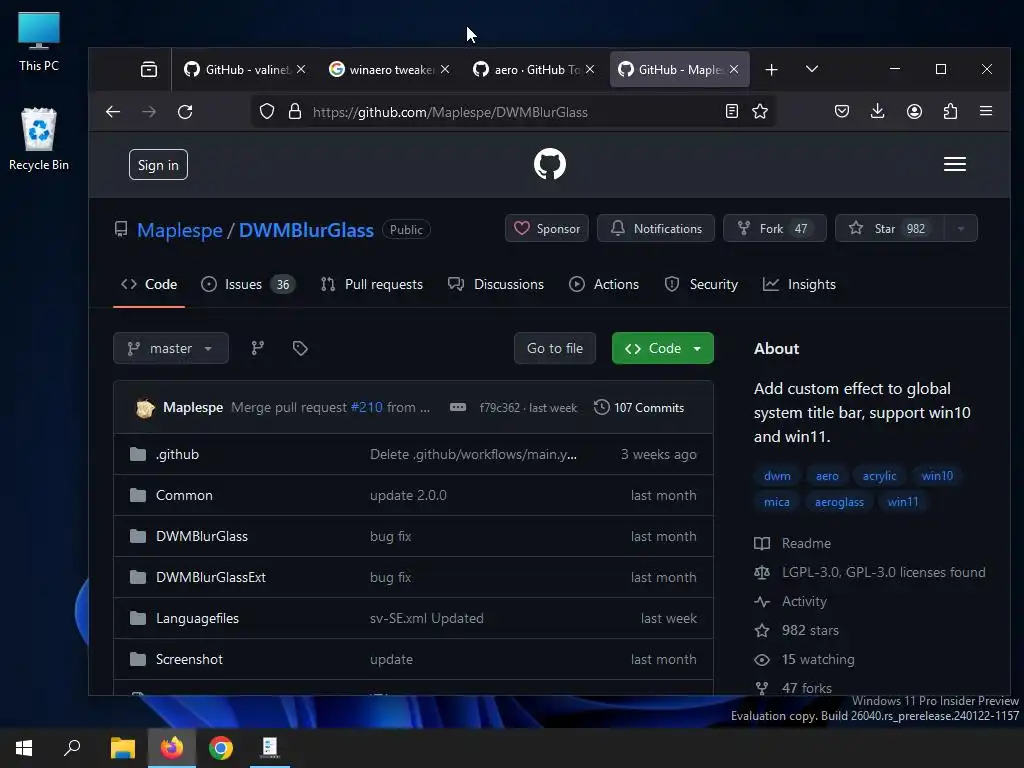Open Pocket save icon in toolbar
The width and height of the screenshot is (1024, 768).
tap(842, 112)
